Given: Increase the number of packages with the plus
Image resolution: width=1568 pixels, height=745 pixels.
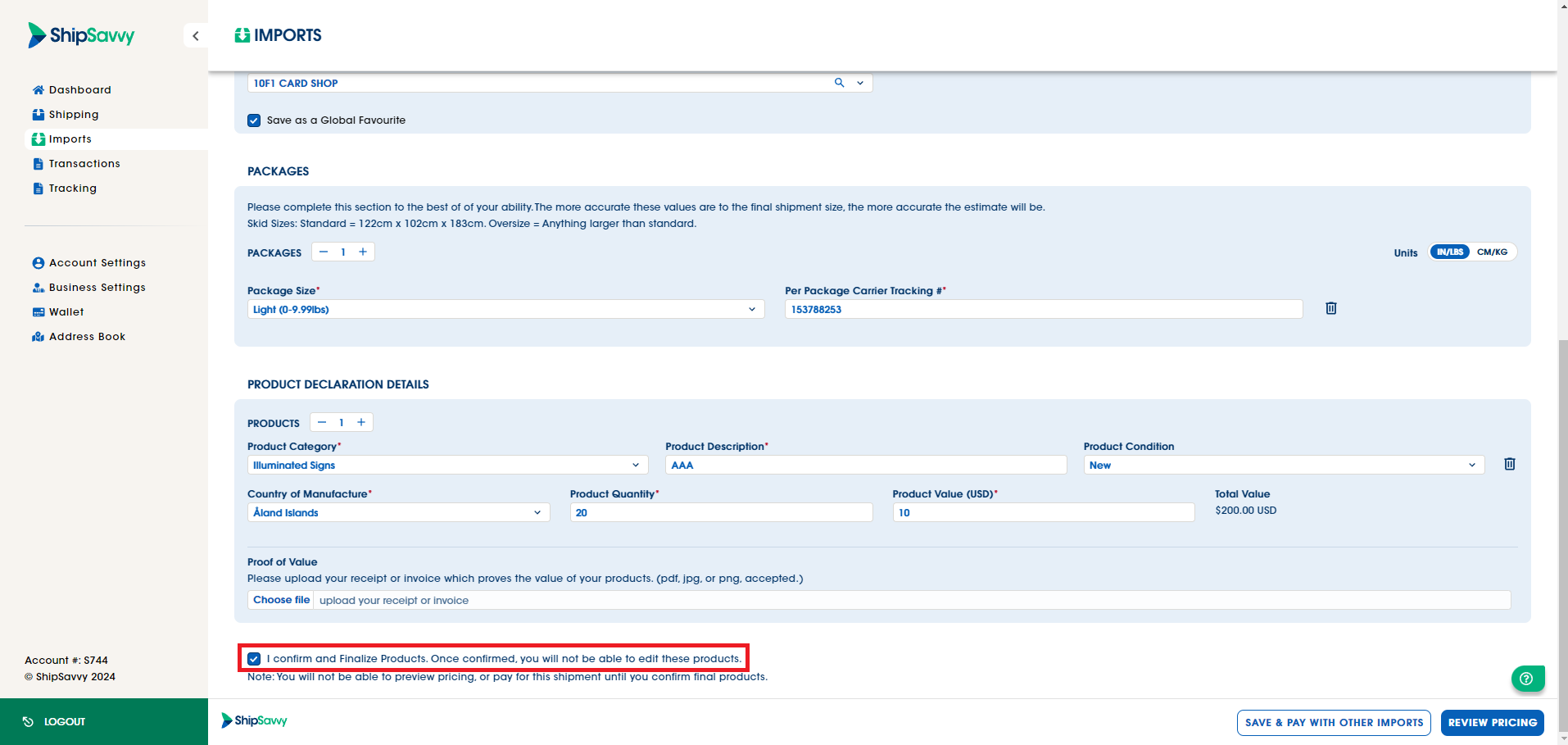Looking at the screenshot, I should click(363, 252).
